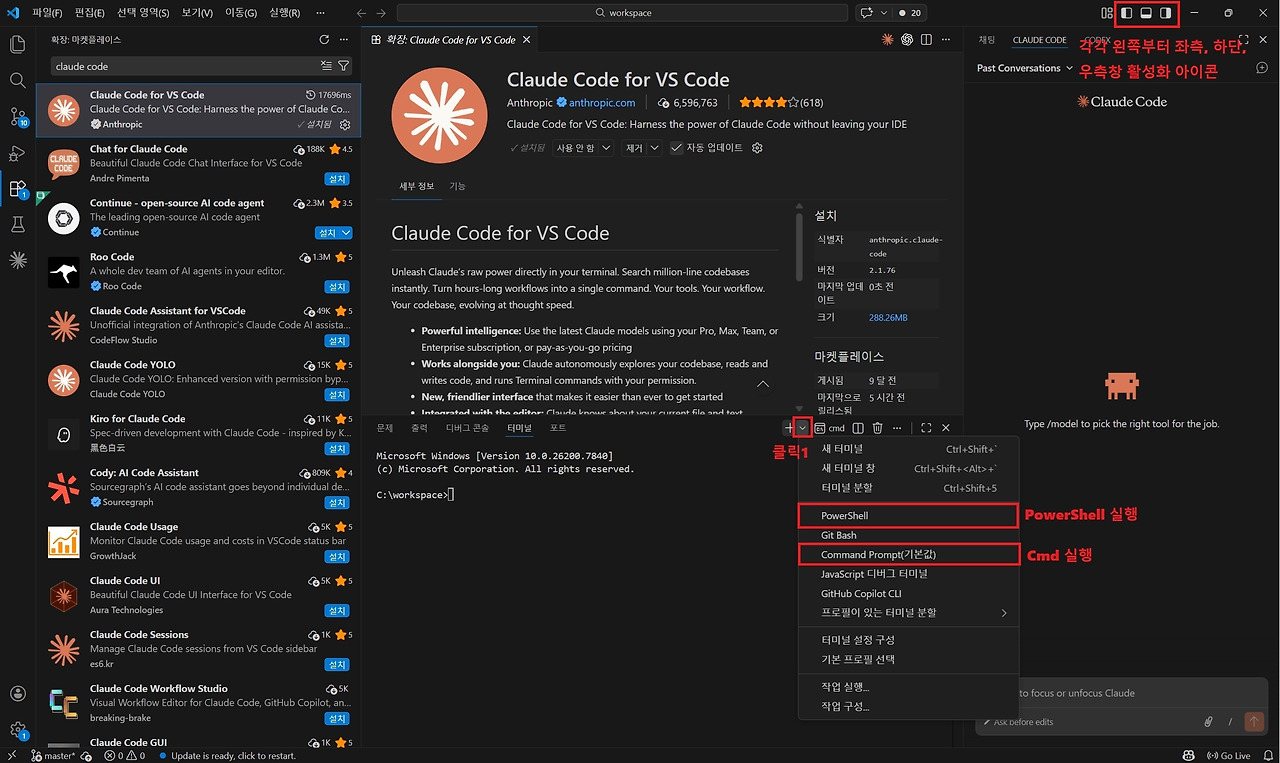1280x763 pixels.
Task: Toggle the bottom panel visibility
Action: (1147, 13)
